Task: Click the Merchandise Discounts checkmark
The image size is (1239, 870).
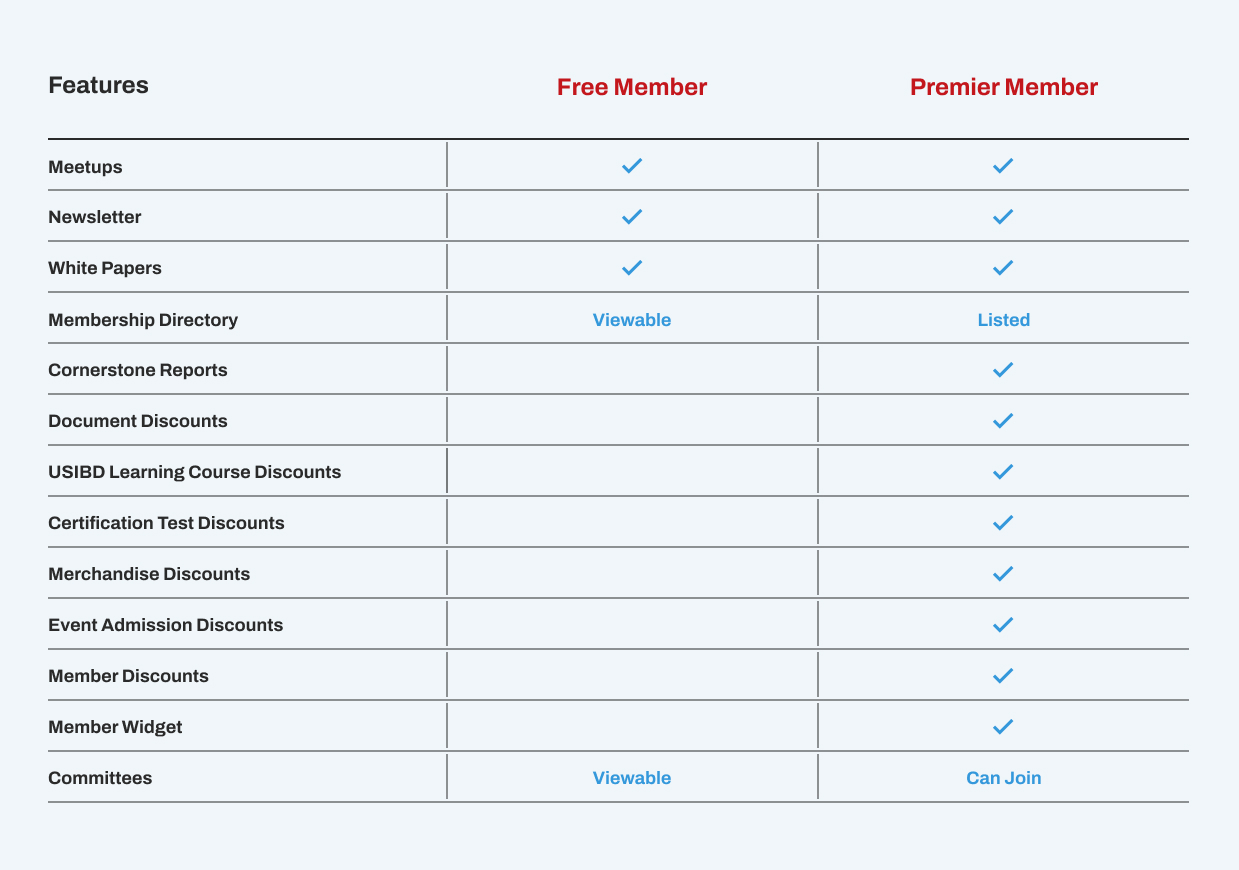Action: coord(1003,574)
